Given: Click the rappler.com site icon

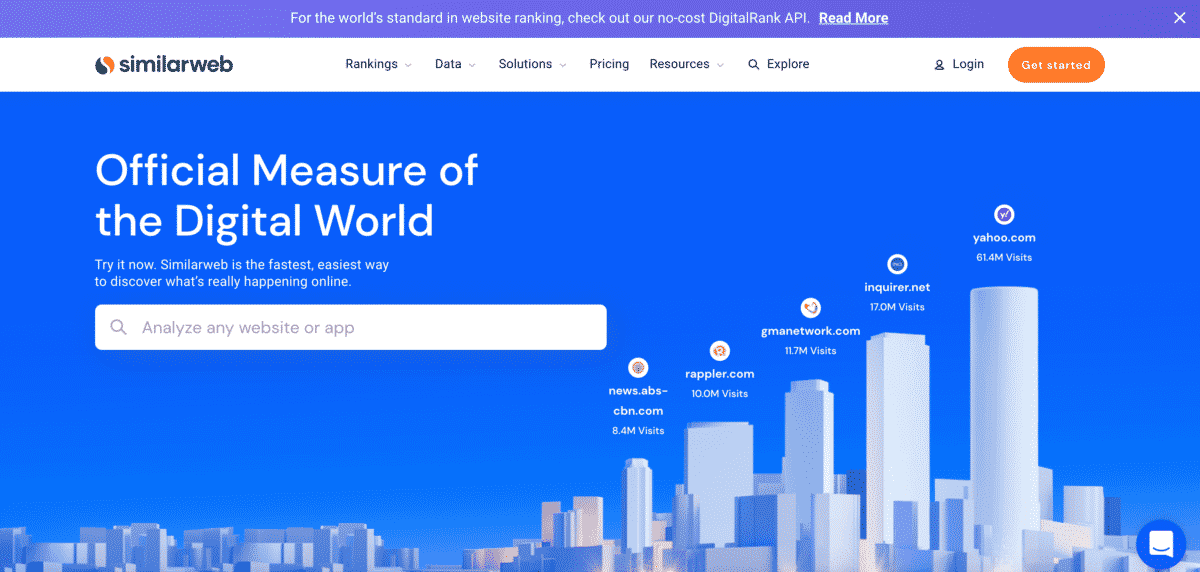Looking at the screenshot, I should [719, 351].
